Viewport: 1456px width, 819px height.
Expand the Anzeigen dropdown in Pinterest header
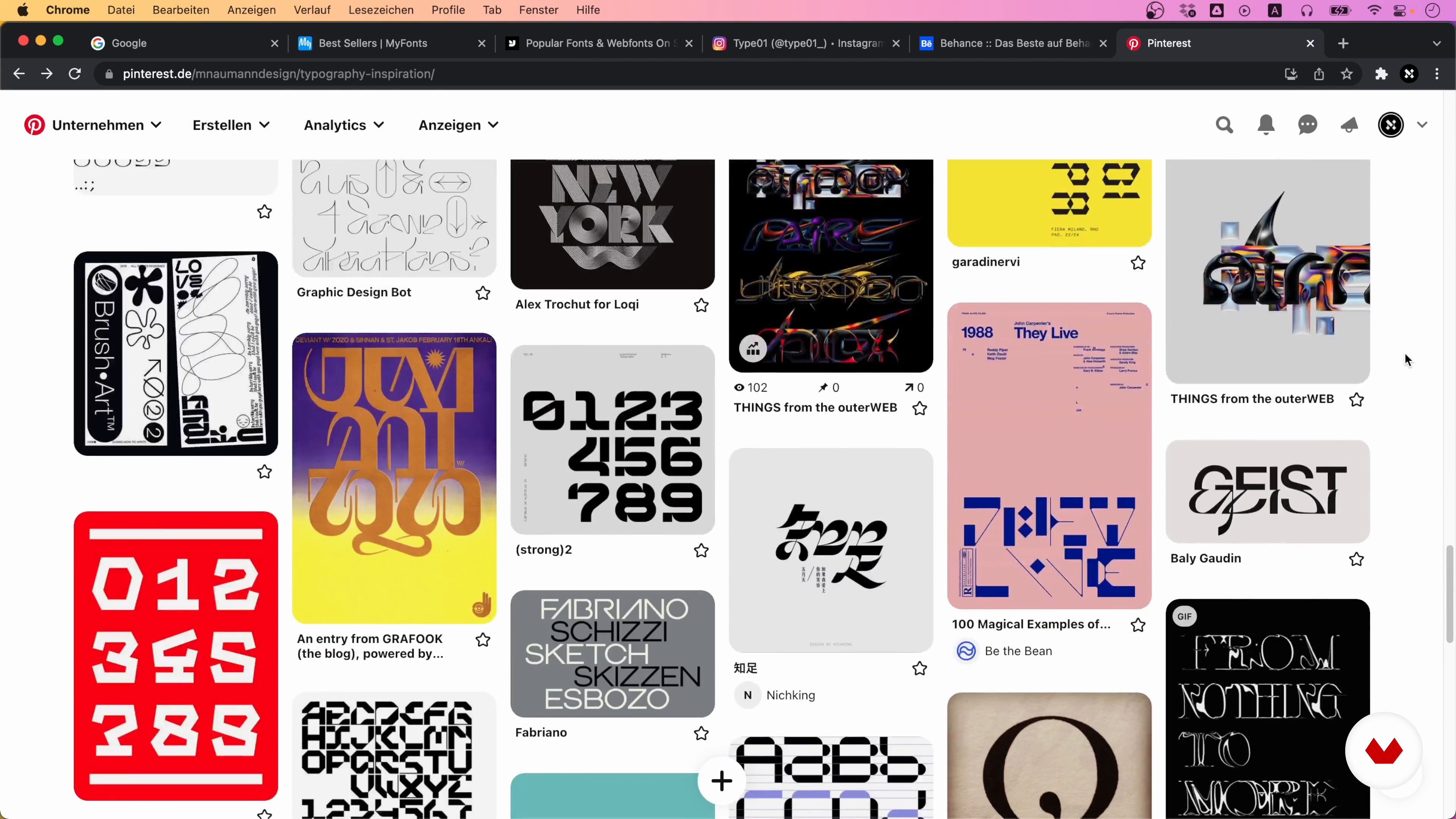[x=458, y=125]
